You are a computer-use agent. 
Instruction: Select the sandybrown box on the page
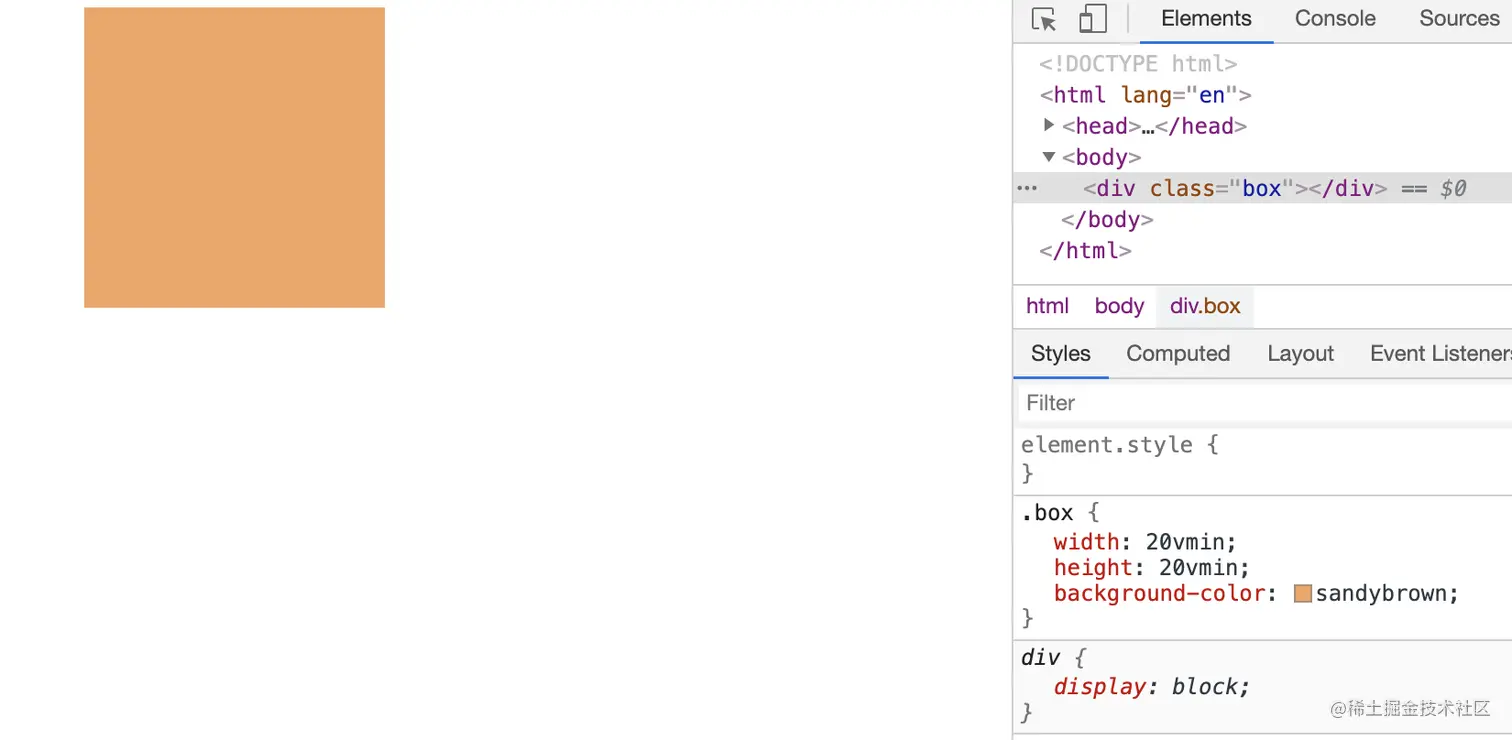(234, 157)
